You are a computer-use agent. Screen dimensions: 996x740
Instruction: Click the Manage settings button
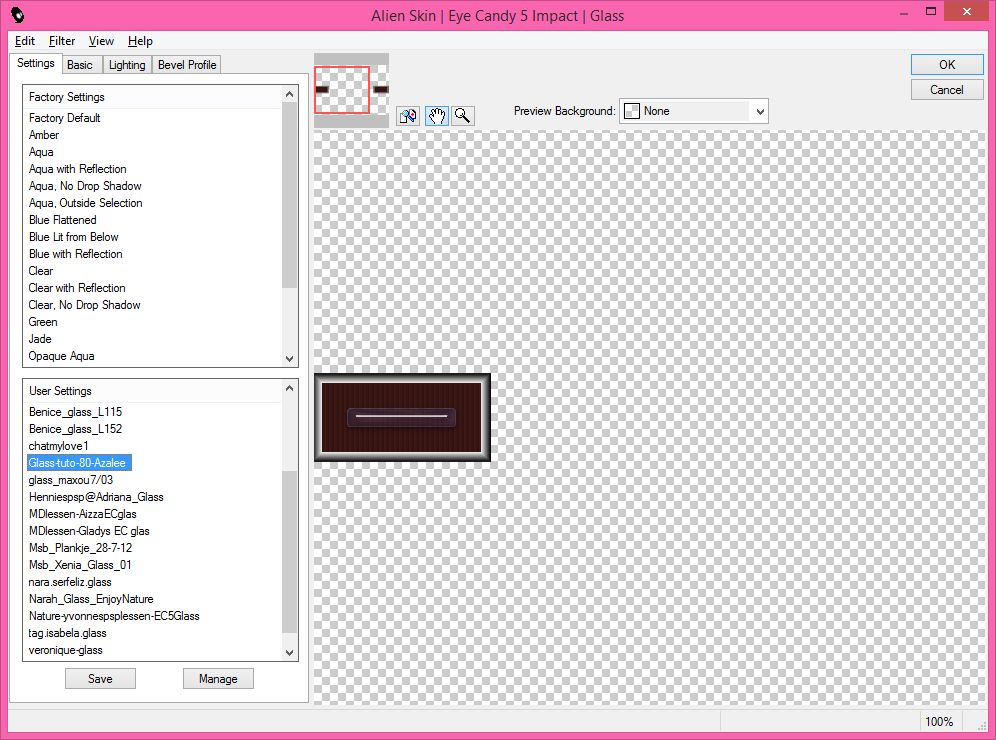(218, 678)
